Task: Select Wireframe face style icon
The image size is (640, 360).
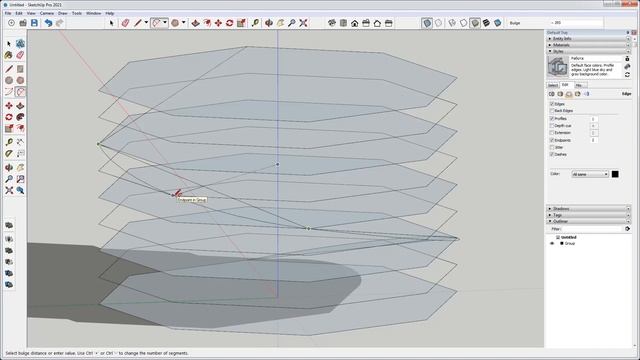Action: [451, 23]
